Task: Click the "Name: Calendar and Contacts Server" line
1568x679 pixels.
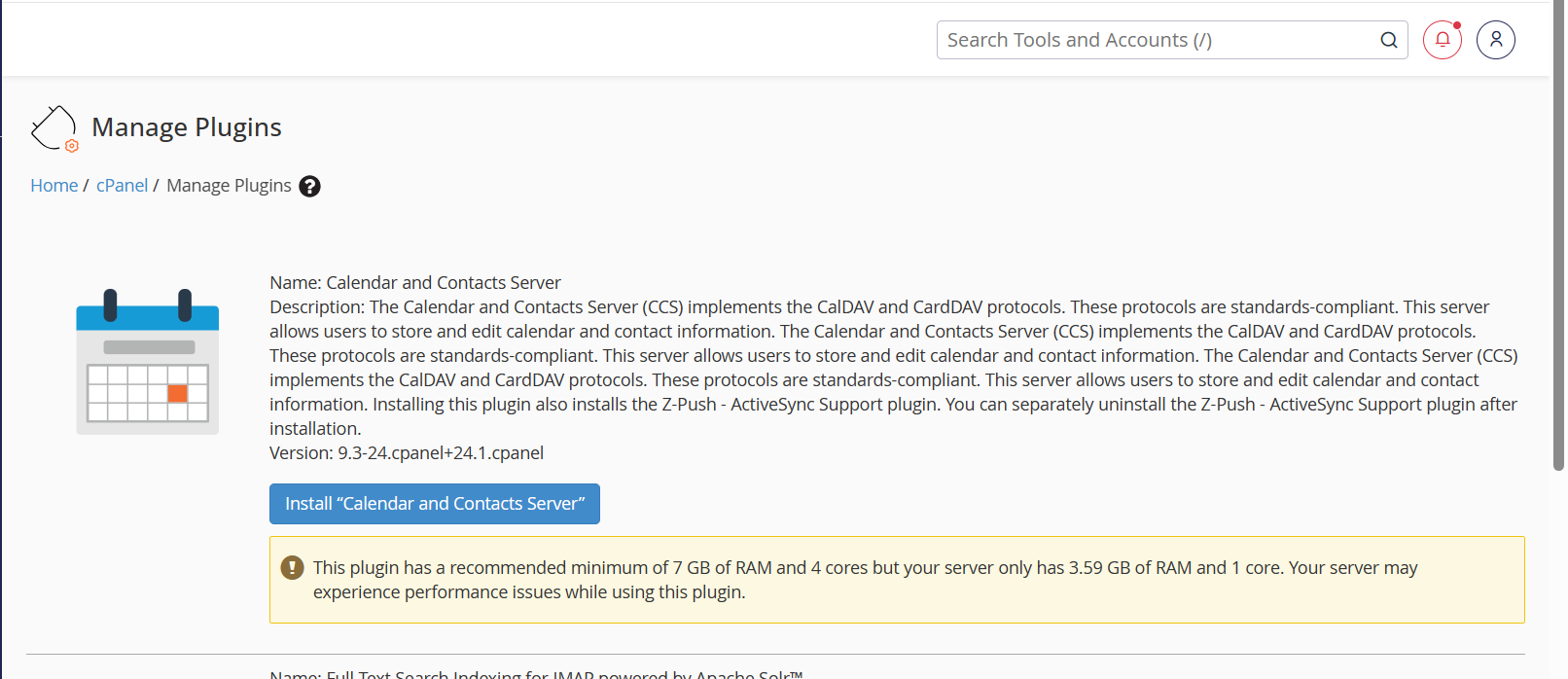Action: click(415, 283)
